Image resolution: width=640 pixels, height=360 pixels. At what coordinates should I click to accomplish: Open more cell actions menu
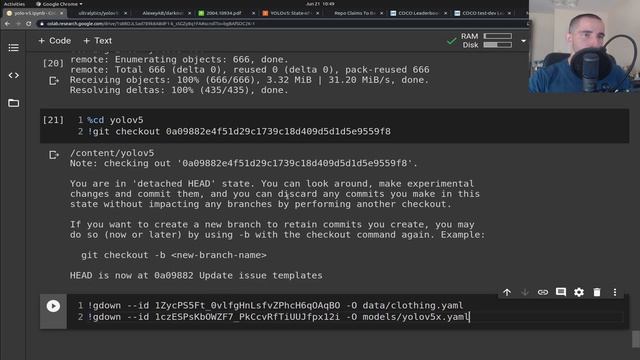coord(615,292)
